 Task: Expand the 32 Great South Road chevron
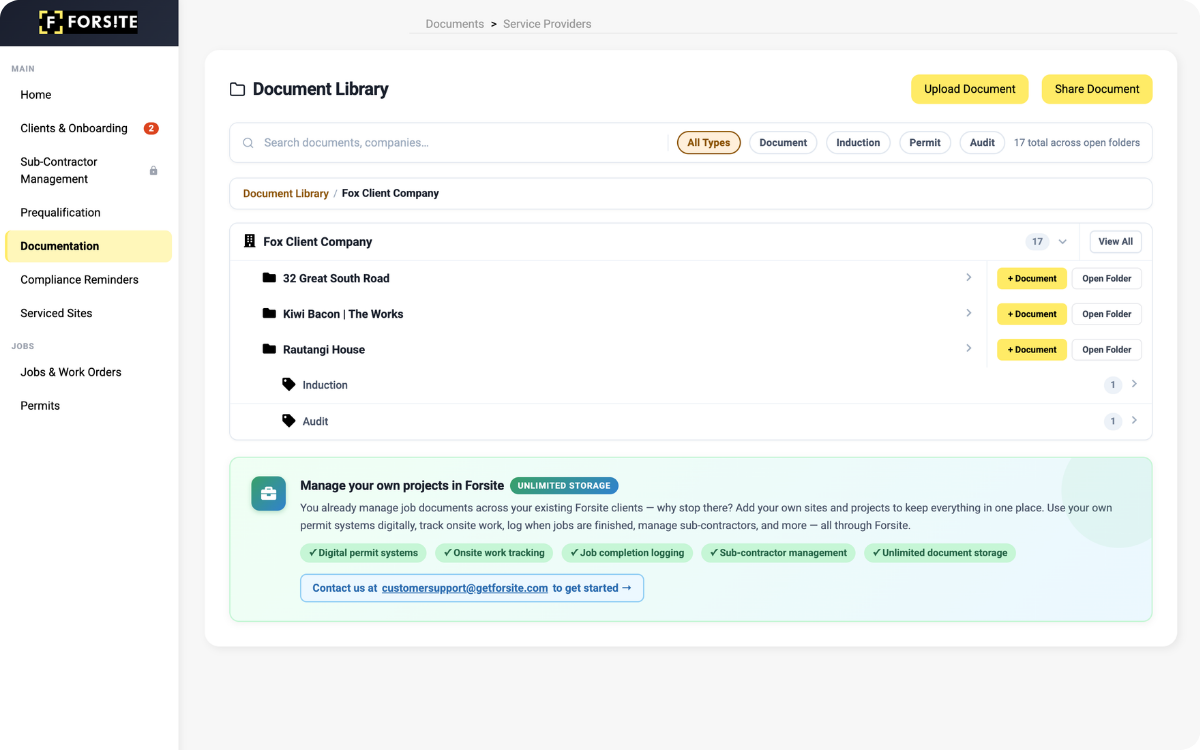(968, 278)
